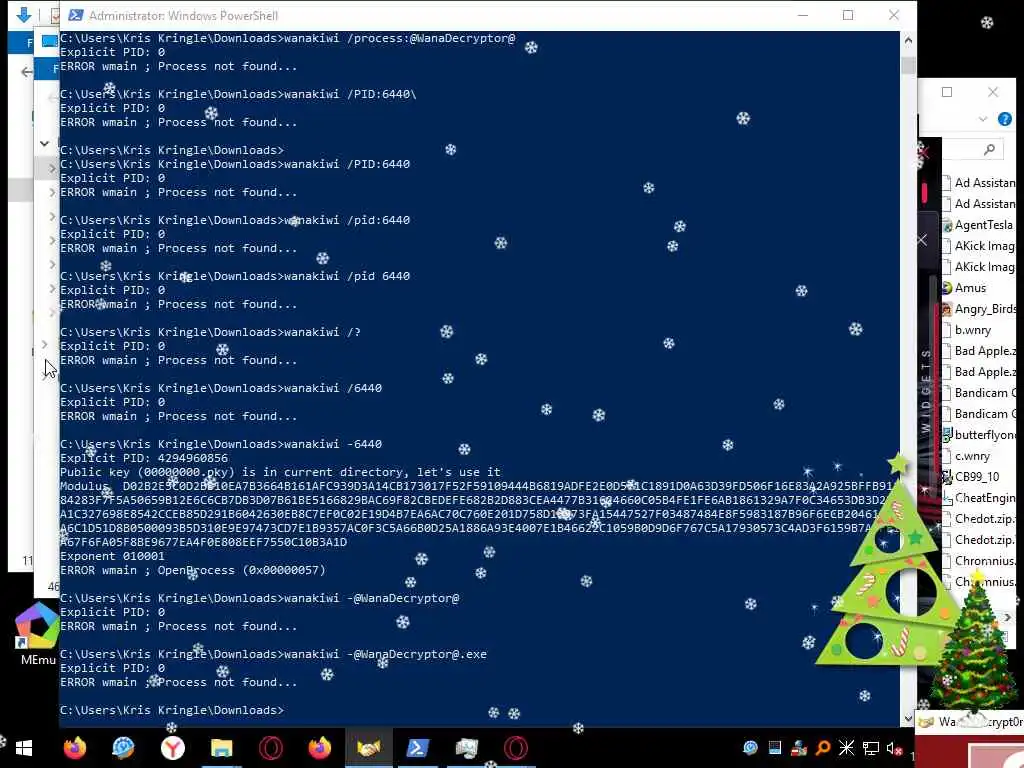Click file list horizontal scroll right arrow
The width and height of the screenshot is (1024, 768).
point(1007,617)
